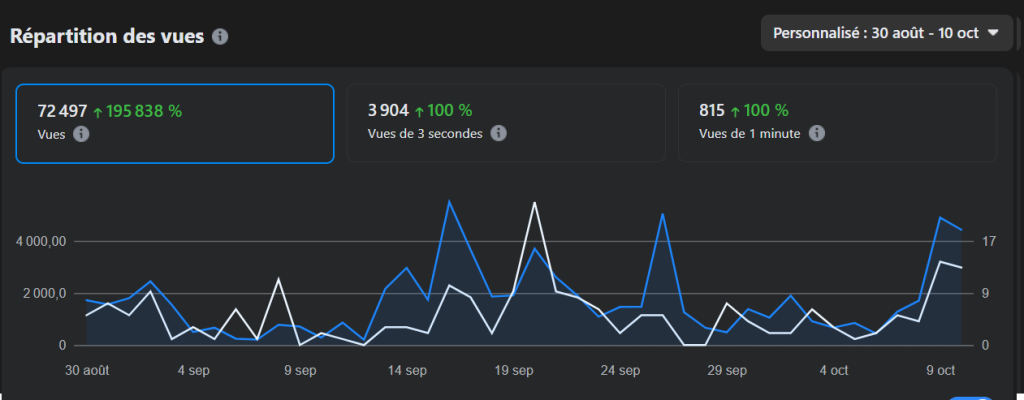Toggle the blue switch at bottom right
1024x400 pixels.
968,398
